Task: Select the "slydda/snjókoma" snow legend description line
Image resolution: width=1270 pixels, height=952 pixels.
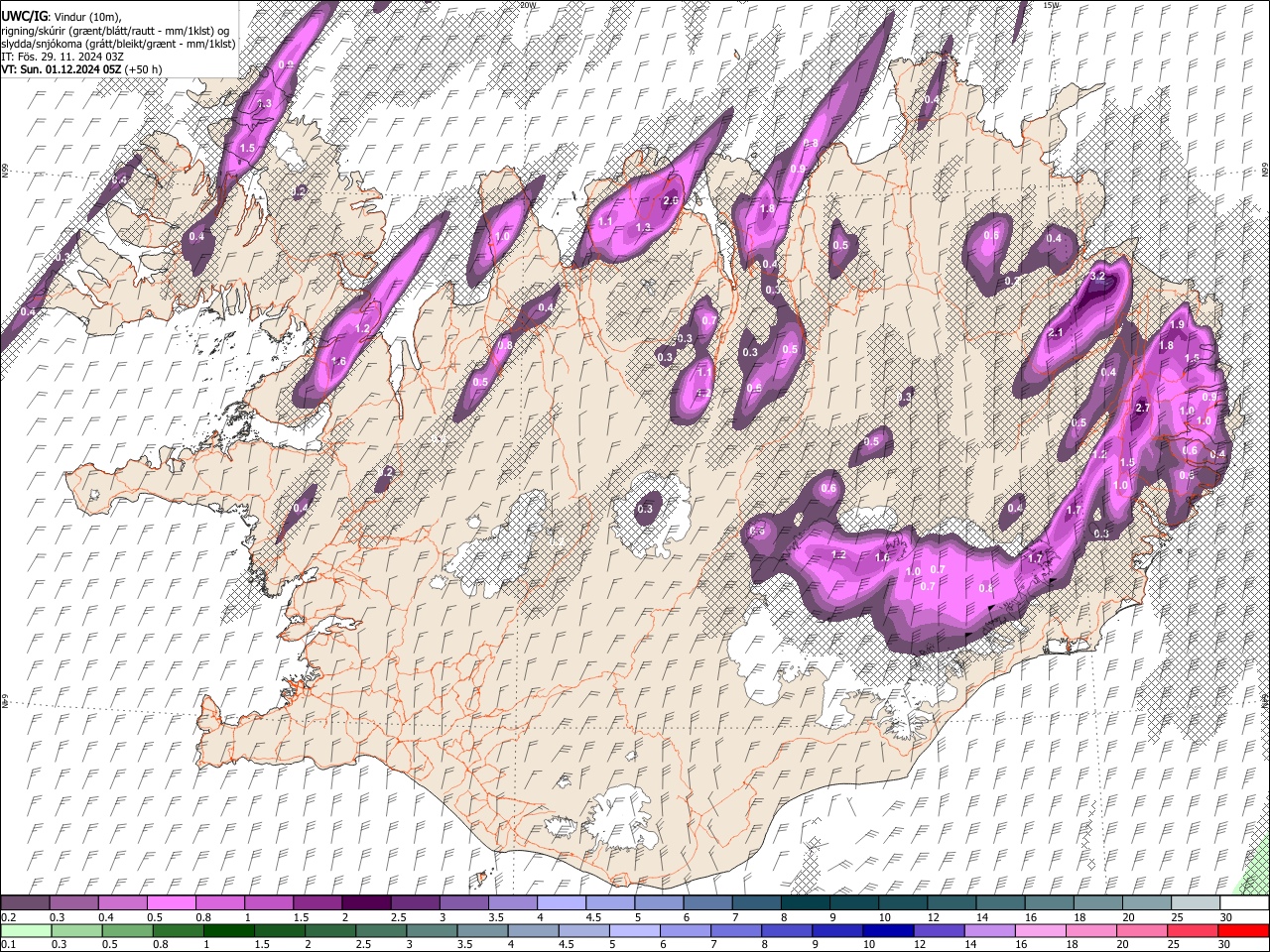Action: (x=118, y=44)
